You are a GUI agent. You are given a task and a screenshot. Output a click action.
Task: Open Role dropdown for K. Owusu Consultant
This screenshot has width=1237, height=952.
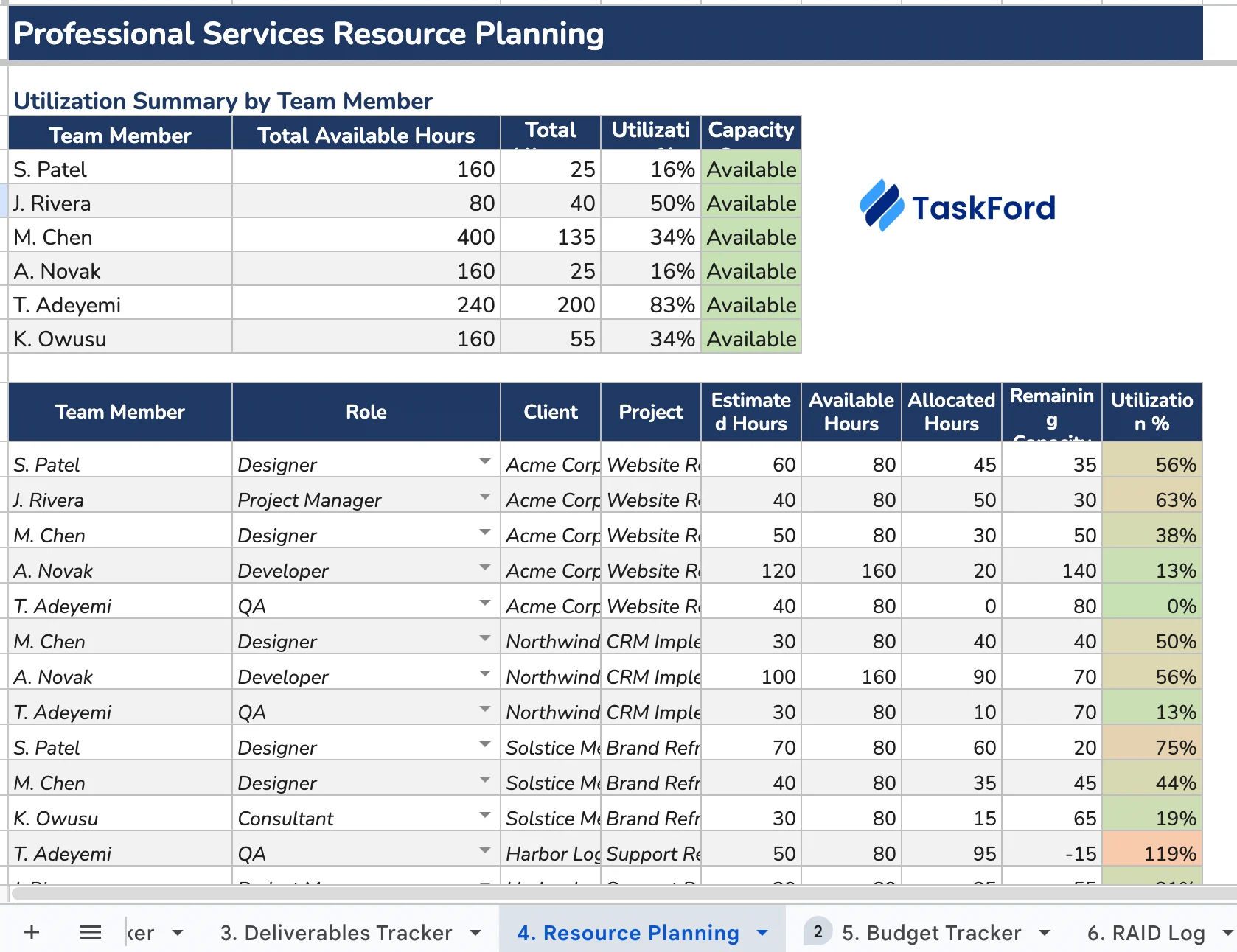tap(484, 816)
